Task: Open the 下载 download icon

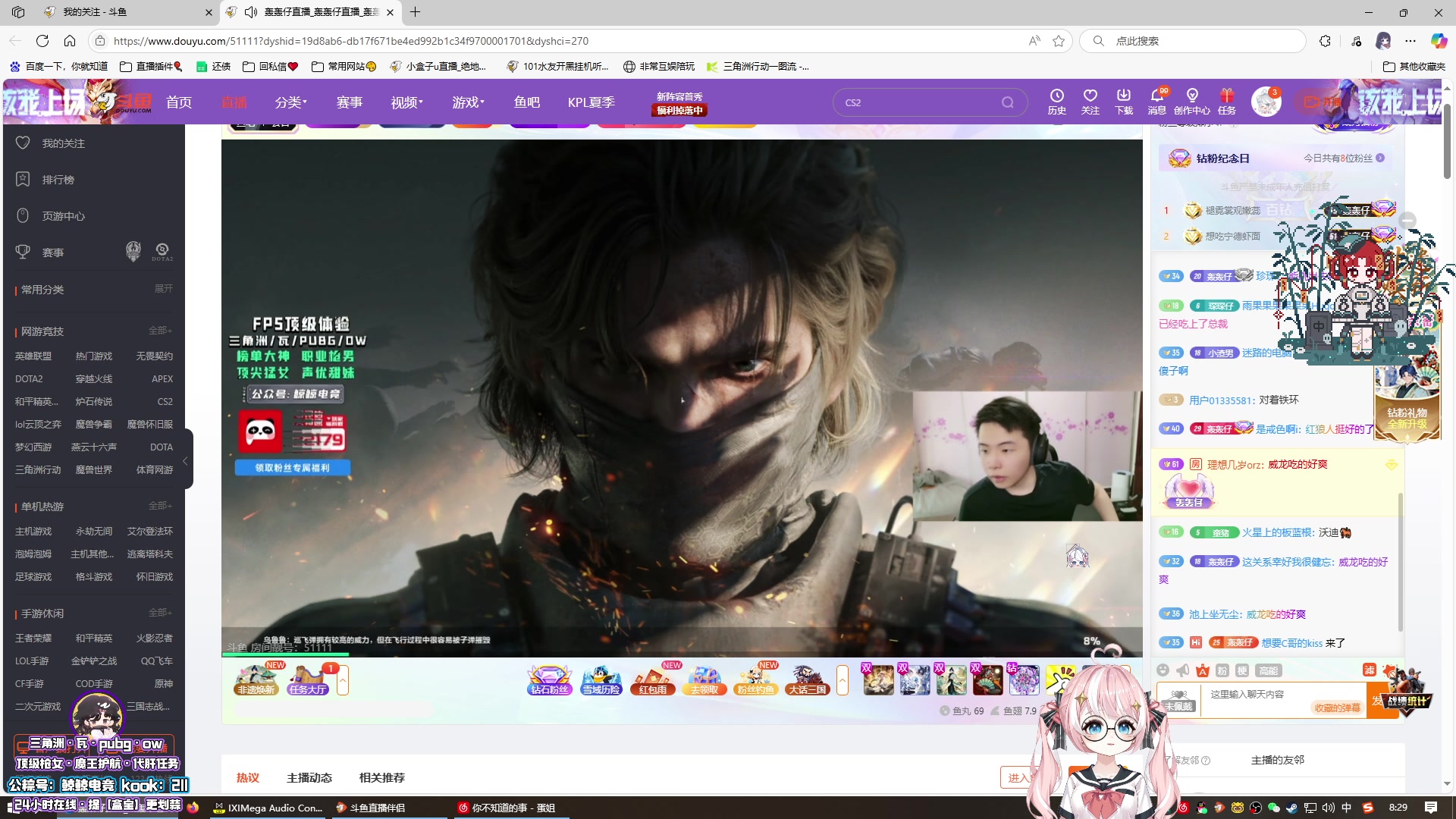Action: pos(1123,102)
